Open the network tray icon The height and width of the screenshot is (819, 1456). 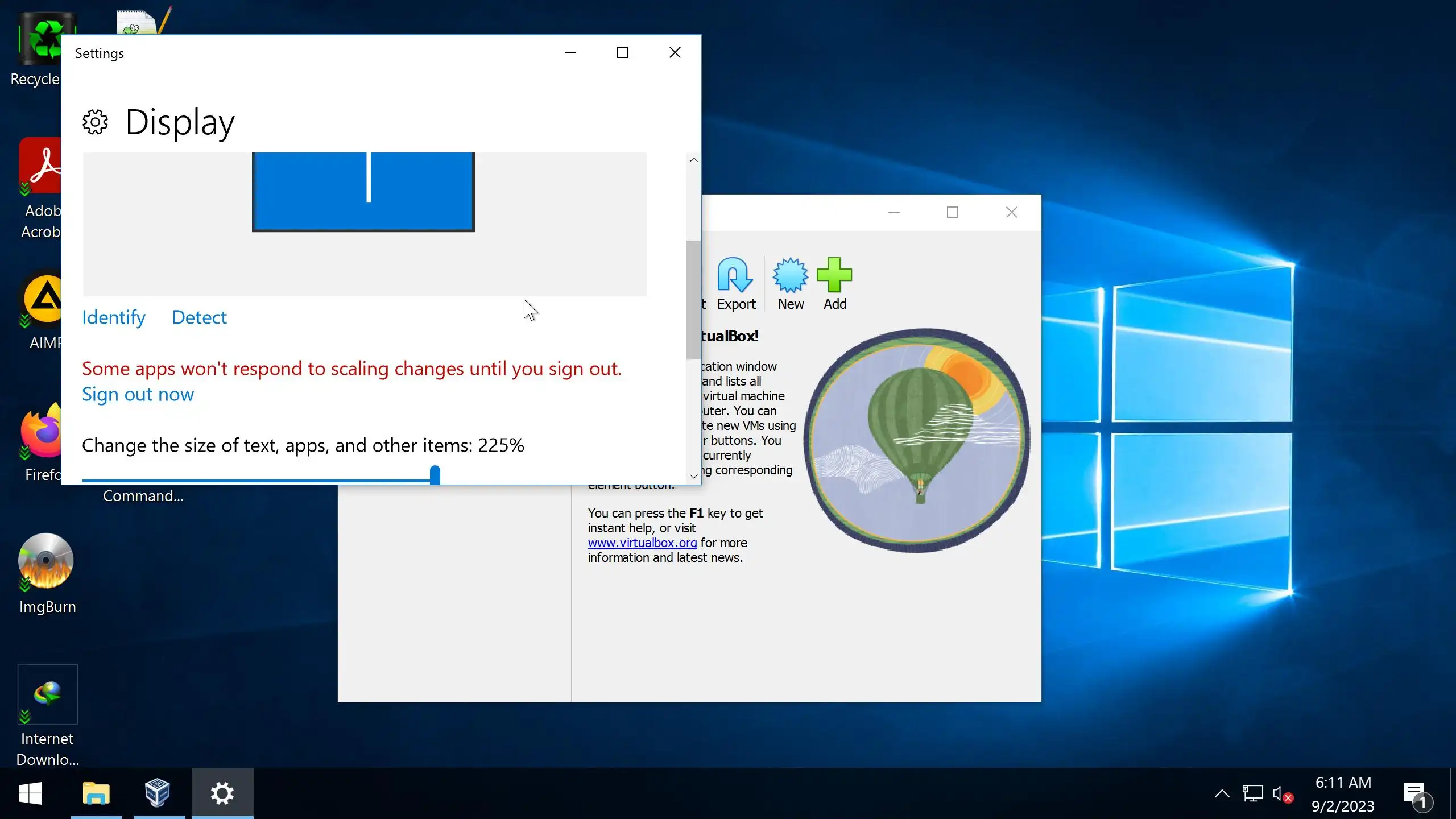1252,794
